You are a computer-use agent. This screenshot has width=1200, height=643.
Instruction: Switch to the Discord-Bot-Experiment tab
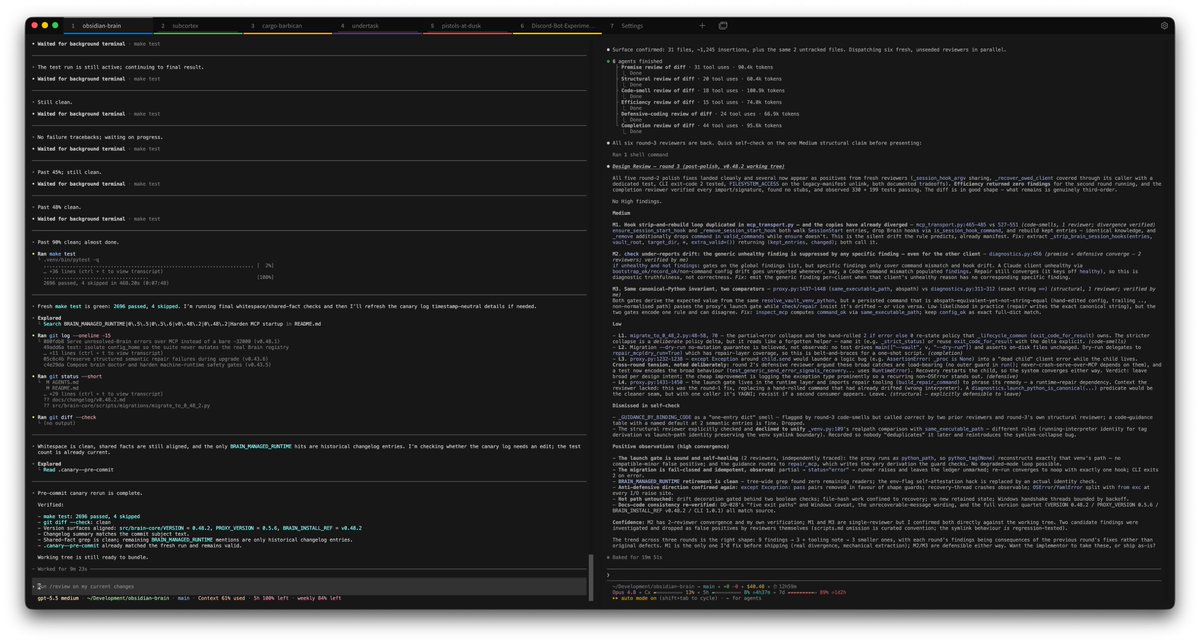pyautogui.click(x=559, y=25)
